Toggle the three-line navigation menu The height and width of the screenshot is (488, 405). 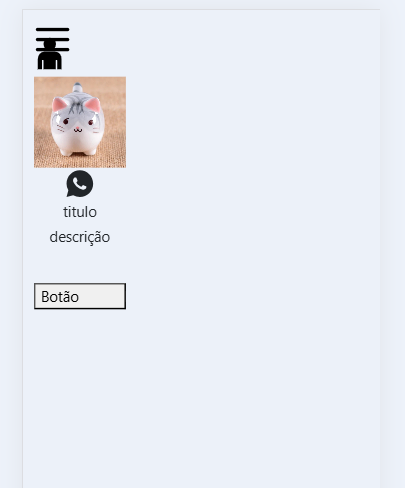53,39
